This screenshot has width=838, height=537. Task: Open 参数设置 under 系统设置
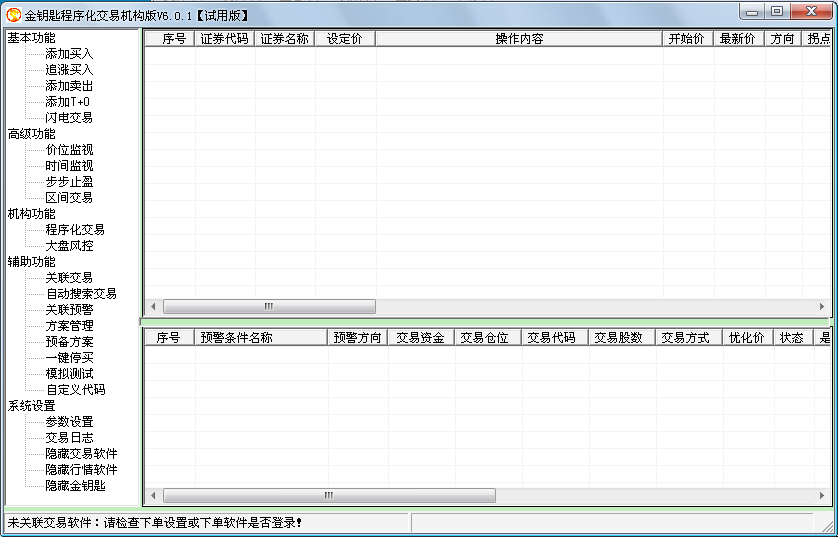pyautogui.click(x=69, y=422)
